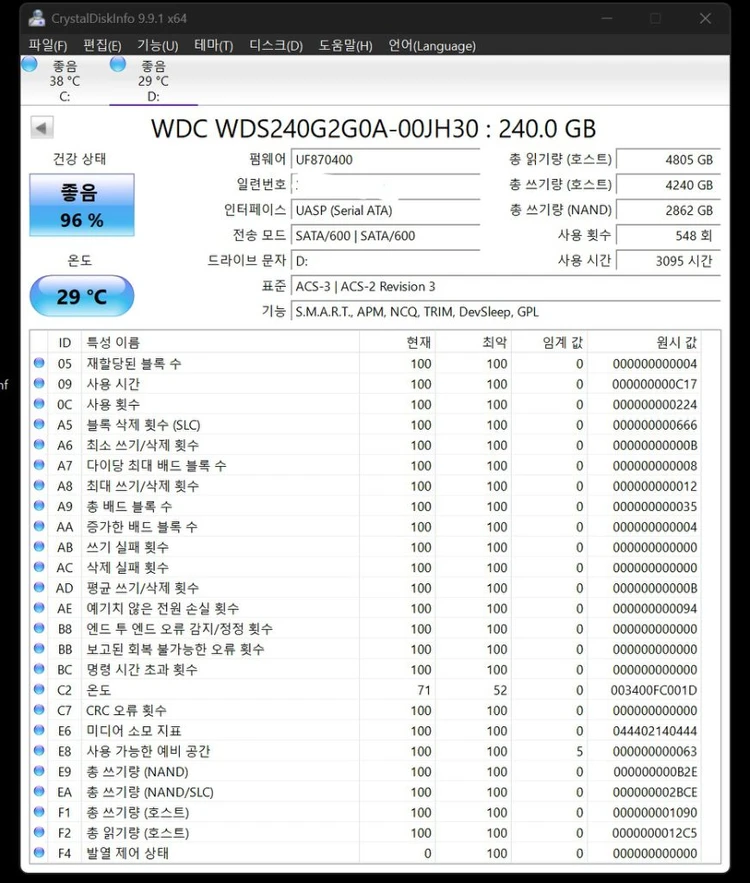Screen dimensions: 750x883
Task: Click the firmware field UF870400
Action: tap(386, 160)
